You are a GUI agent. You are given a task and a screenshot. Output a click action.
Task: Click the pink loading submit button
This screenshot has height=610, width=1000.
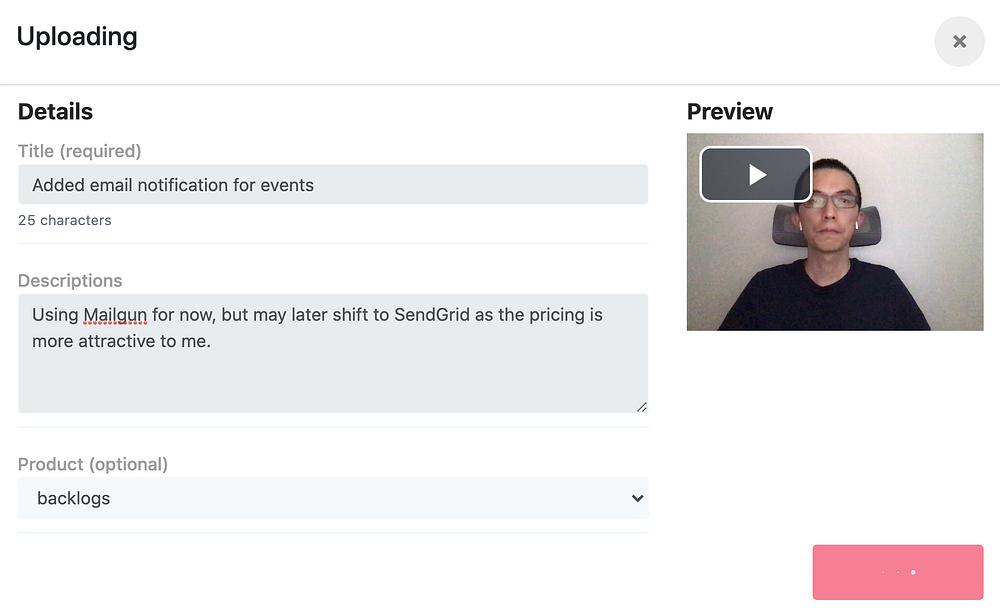coord(897,572)
